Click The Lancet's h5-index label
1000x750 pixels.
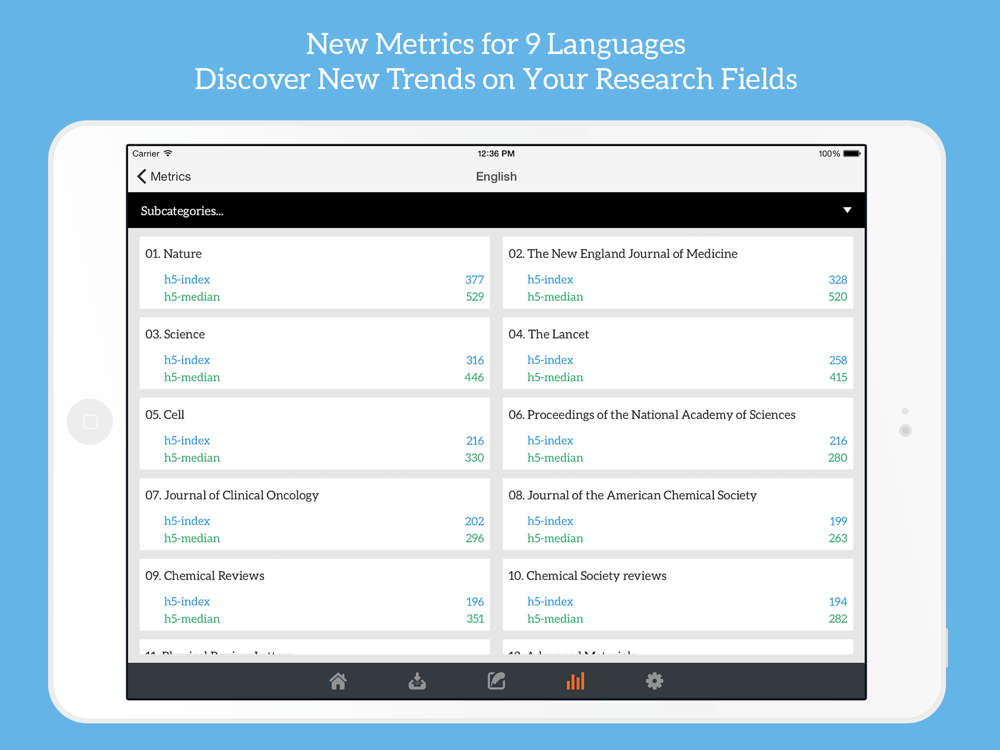click(550, 360)
